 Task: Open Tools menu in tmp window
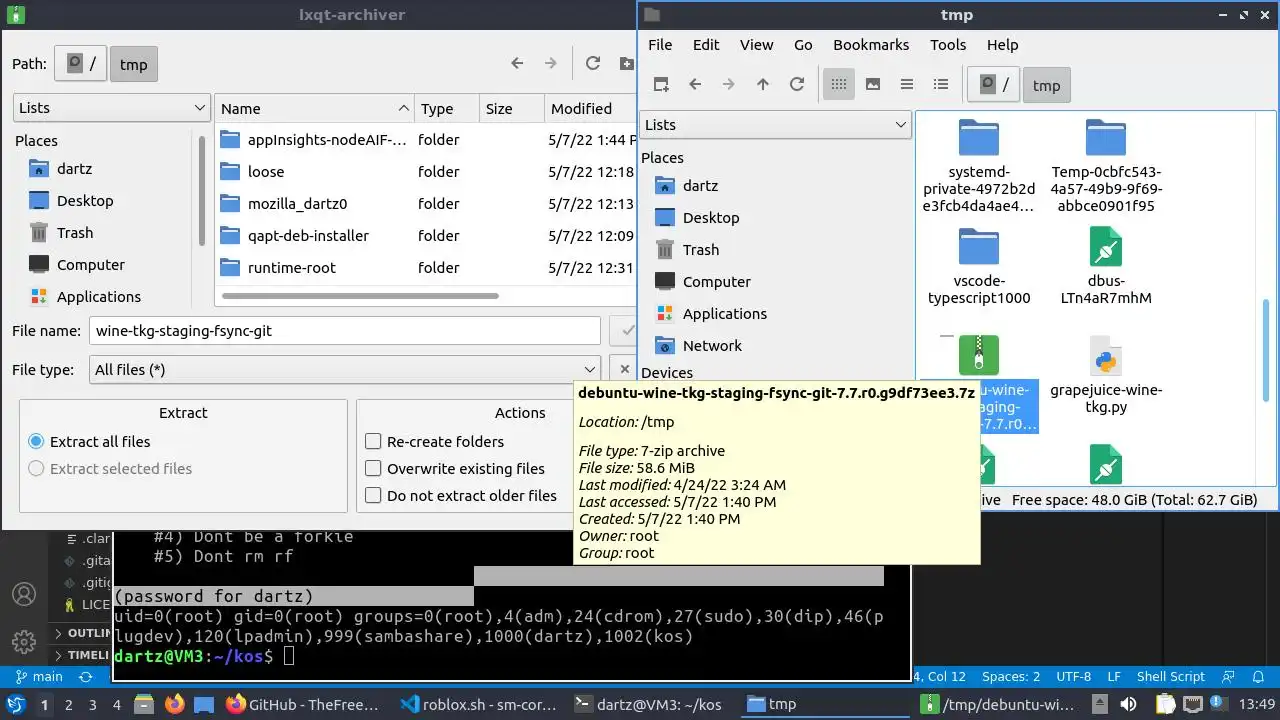click(x=948, y=45)
